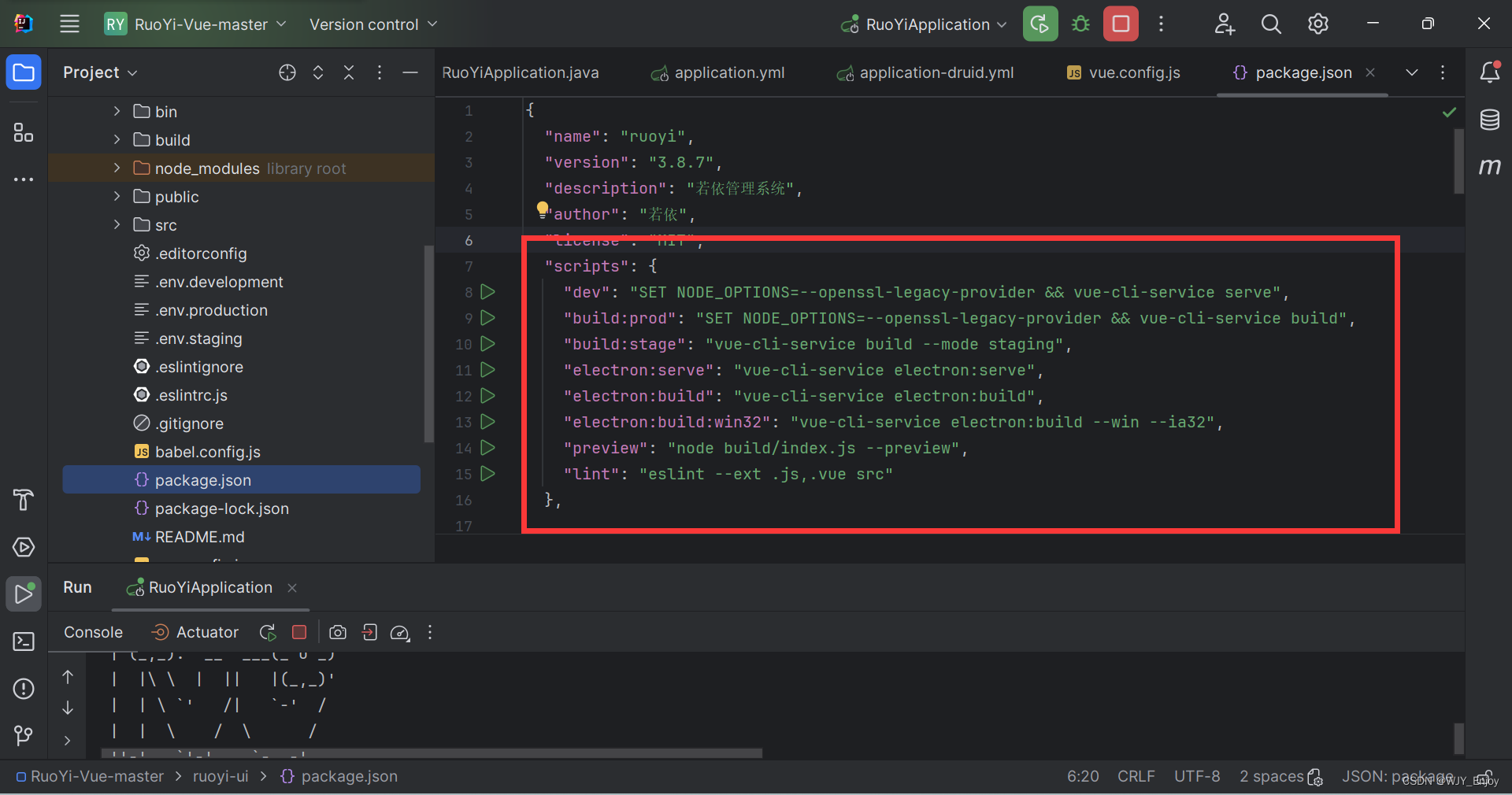Open IDE settings gear
The width and height of the screenshot is (1512, 795).
(1318, 24)
